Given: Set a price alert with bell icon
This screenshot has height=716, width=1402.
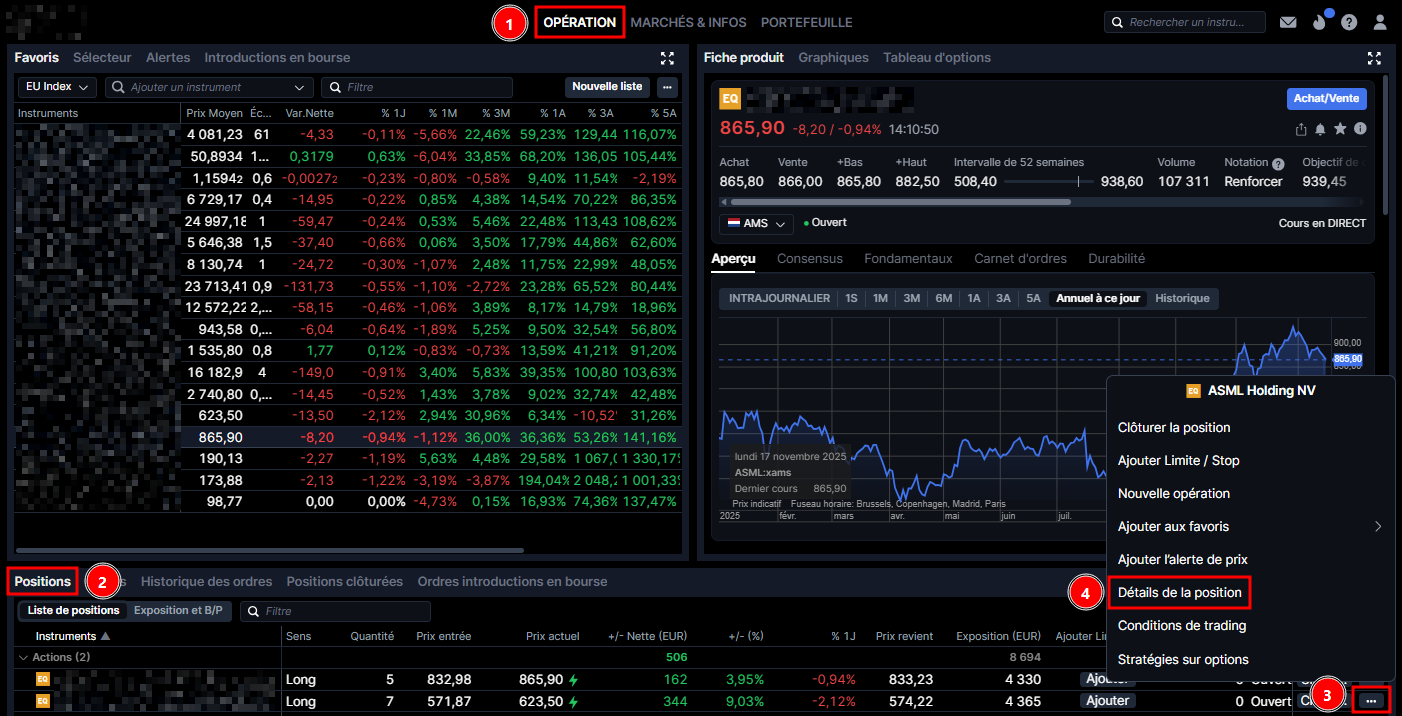Looking at the screenshot, I should tap(1320, 129).
